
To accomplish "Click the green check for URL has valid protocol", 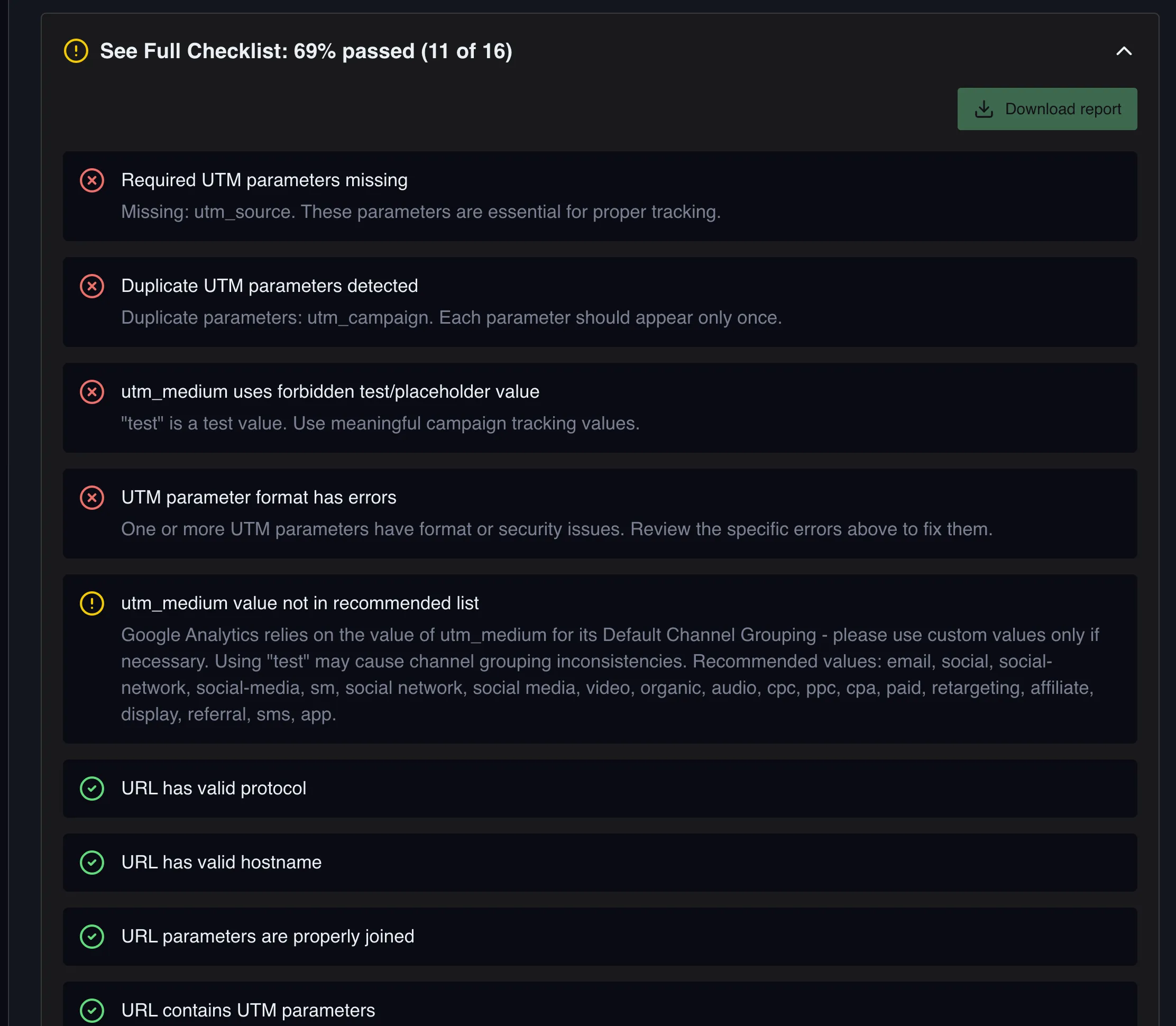I will pyautogui.click(x=91, y=789).
